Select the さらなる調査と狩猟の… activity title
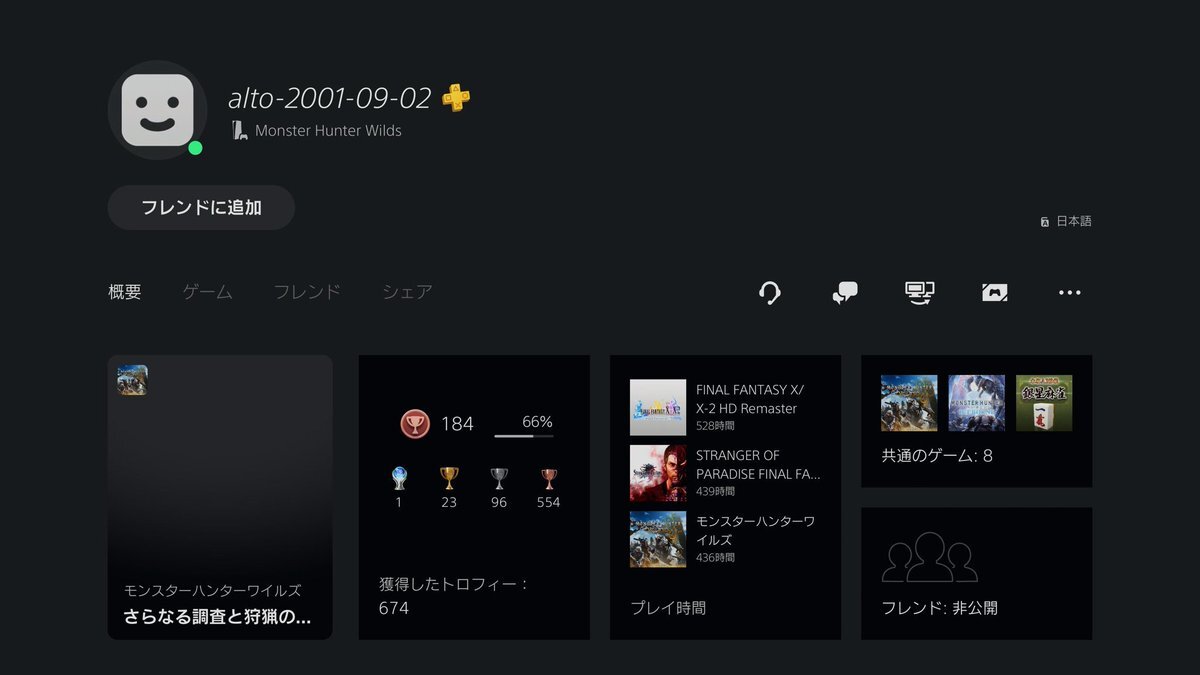This screenshot has width=1200, height=675. tap(217, 617)
